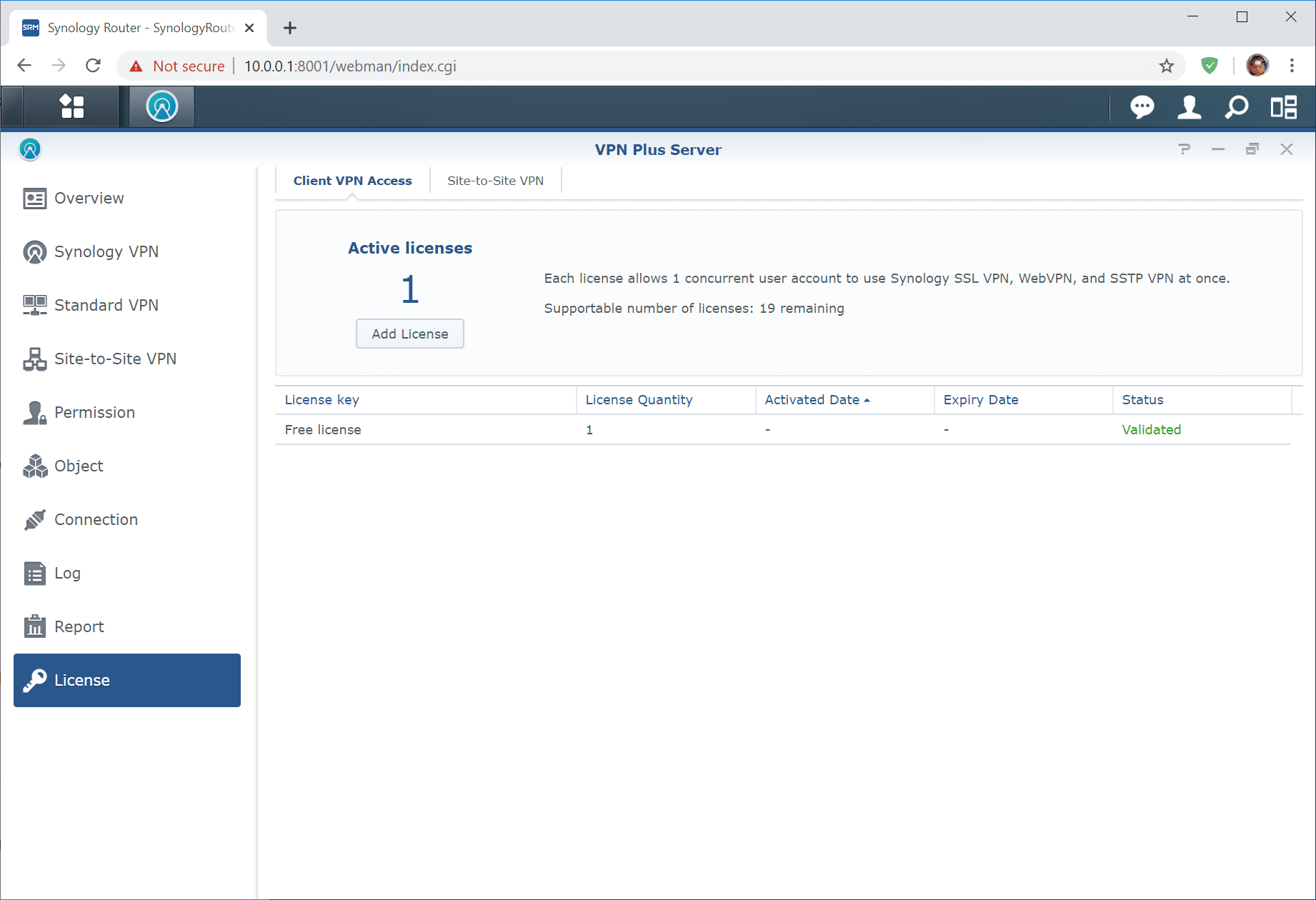Open the green shield extension icon
The image size is (1316, 900).
pos(1209,66)
